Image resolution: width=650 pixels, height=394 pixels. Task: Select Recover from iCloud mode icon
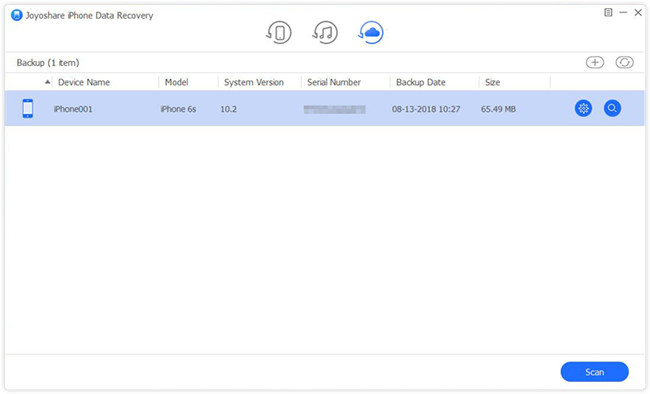[371, 32]
